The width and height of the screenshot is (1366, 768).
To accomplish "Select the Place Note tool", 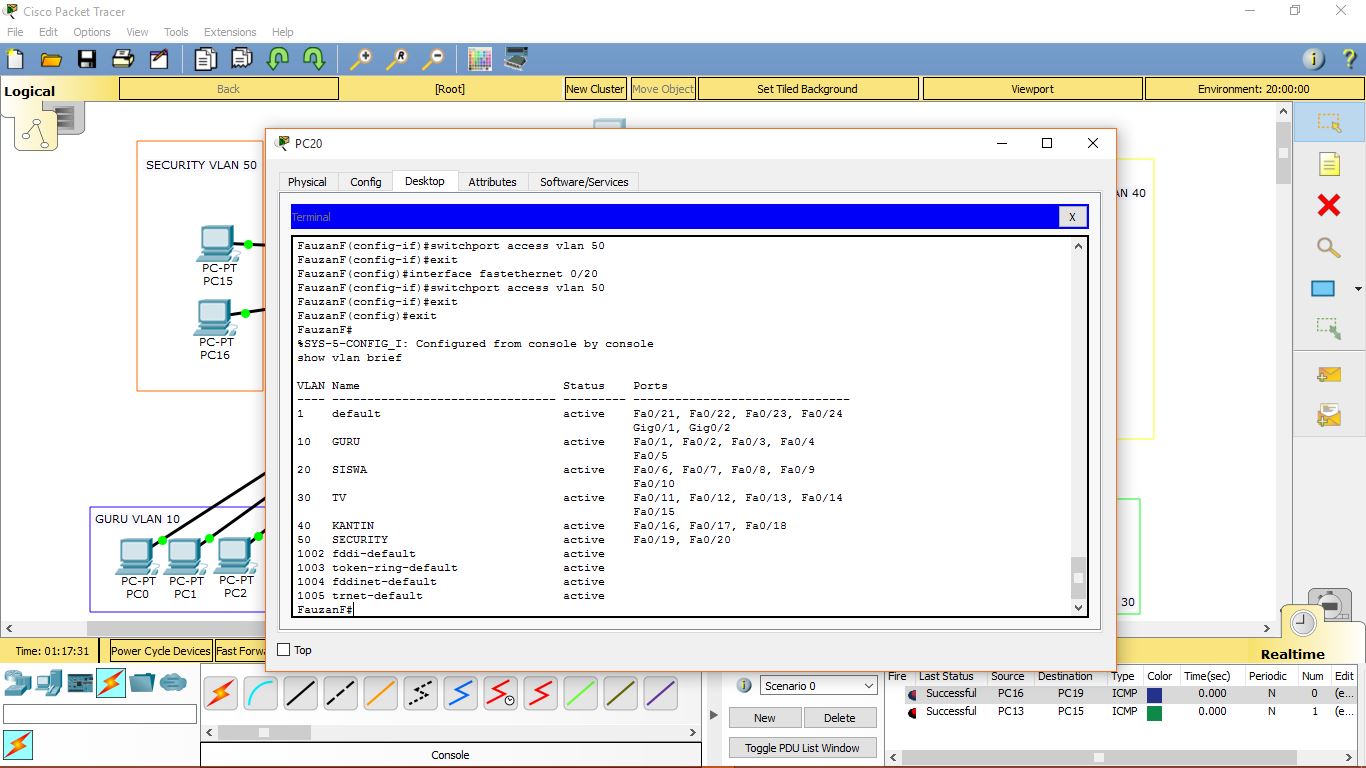I will pos(1330,163).
